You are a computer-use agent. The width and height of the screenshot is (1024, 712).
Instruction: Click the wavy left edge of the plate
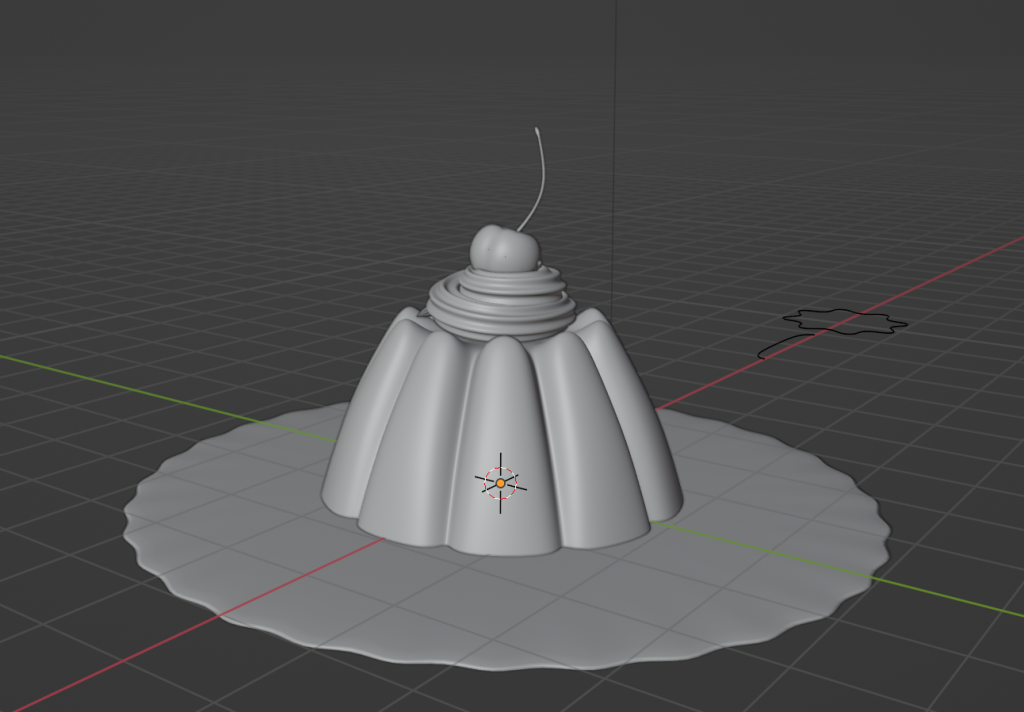tap(128, 512)
